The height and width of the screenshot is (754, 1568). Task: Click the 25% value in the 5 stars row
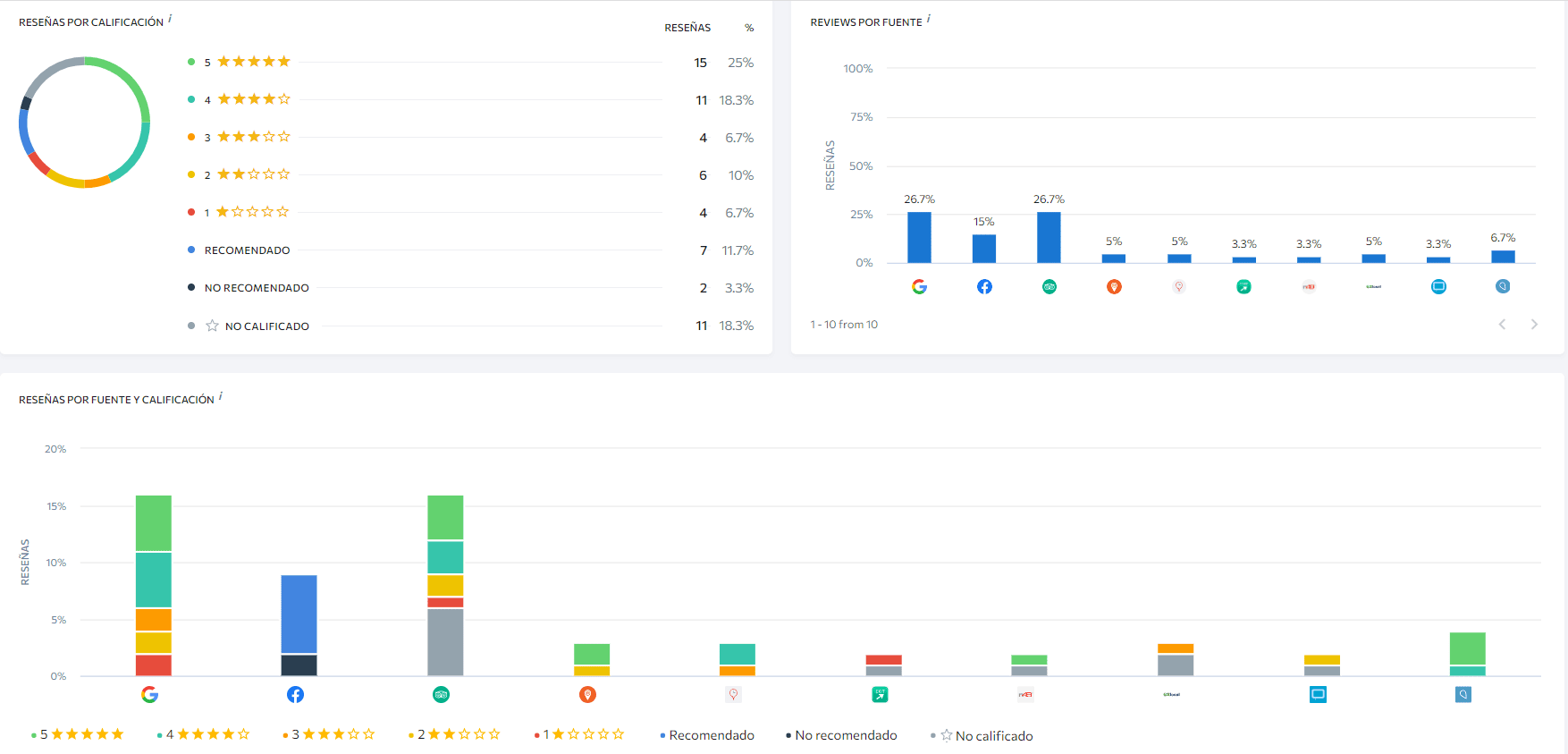tap(740, 63)
